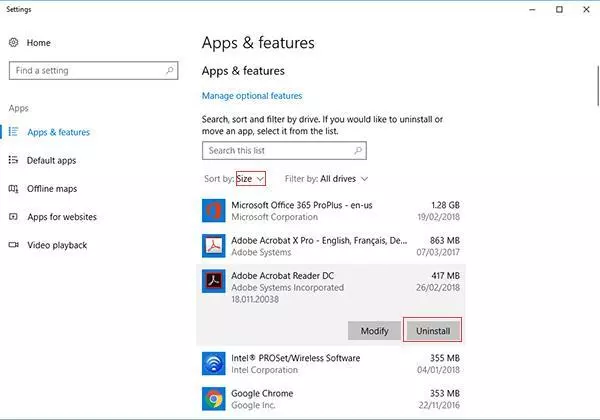The image size is (600, 420).
Task: Click the date 07/03/2017
Action: [x=438, y=252]
